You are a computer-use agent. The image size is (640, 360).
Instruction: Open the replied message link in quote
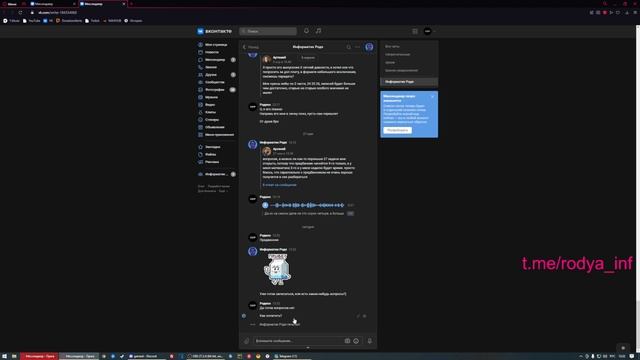(280, 185)
